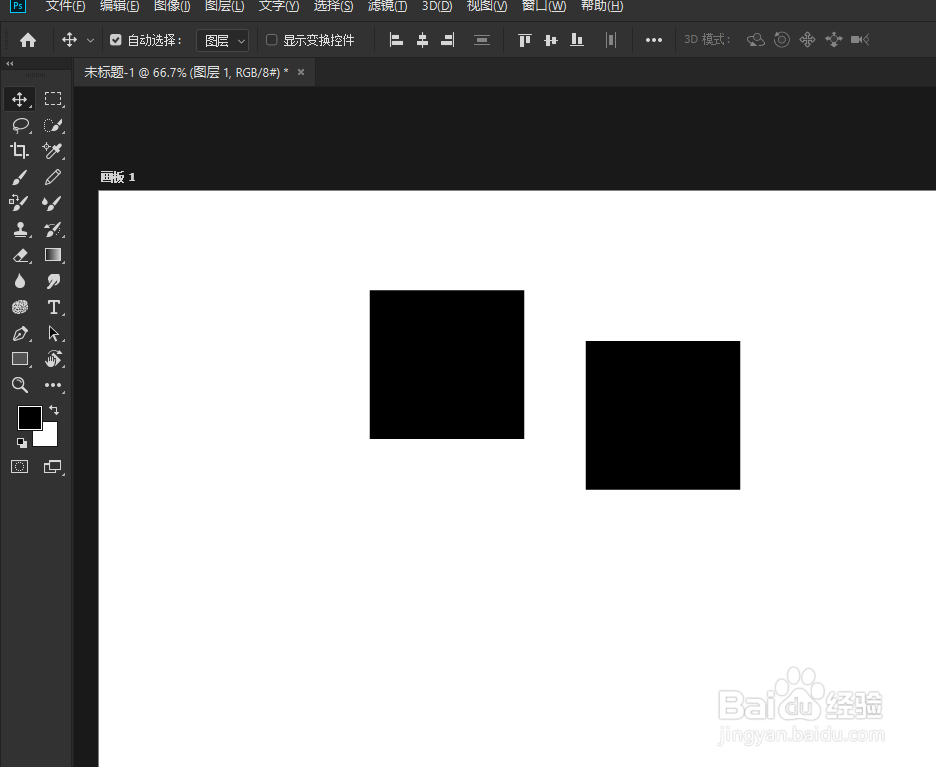Close the 未标题-1 document tab

coord(301,72)
